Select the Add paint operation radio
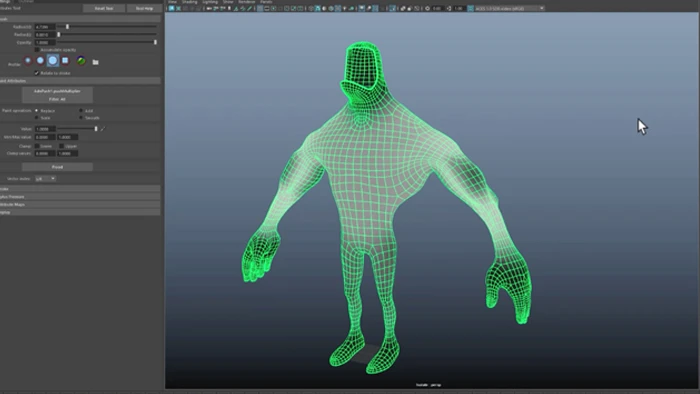The height and width of the screenshot is (394, 700). (81, 110)
